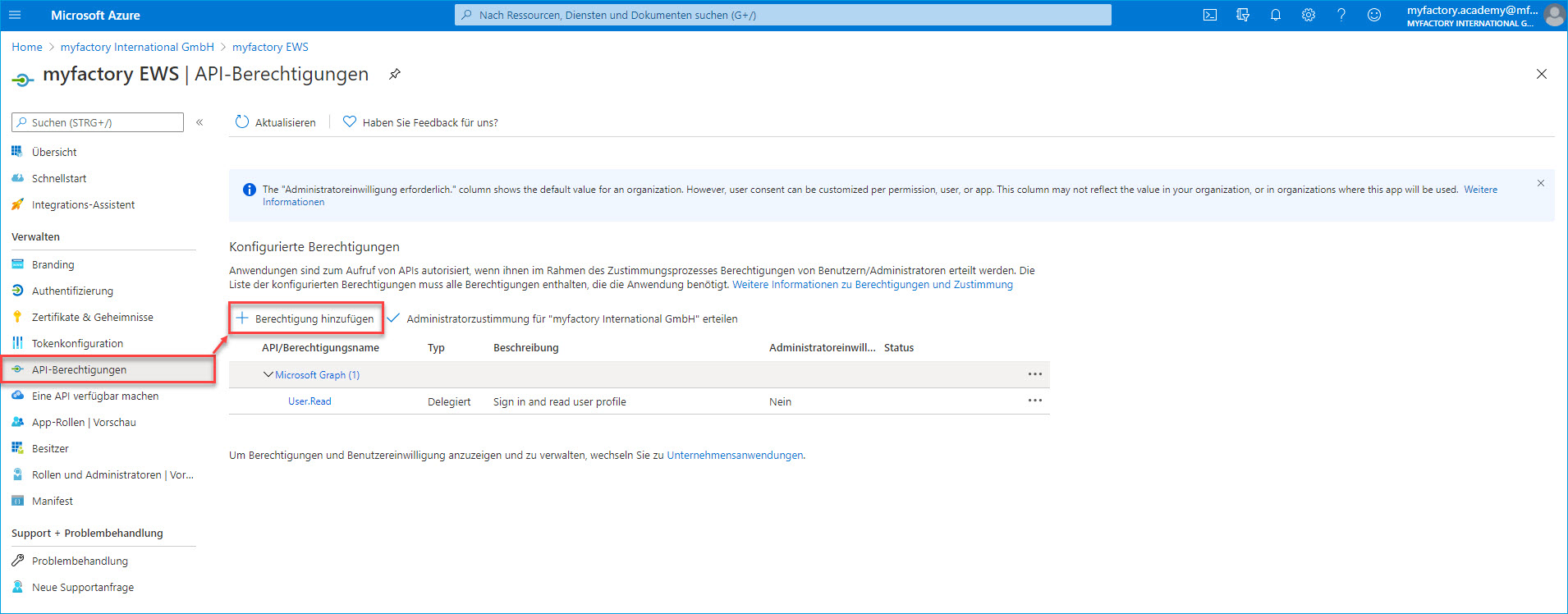1568x614 pixels.
Task: Go to myfactory International GmbH breadcrumb
Action: pyautogui.click(x=137, y=47)
